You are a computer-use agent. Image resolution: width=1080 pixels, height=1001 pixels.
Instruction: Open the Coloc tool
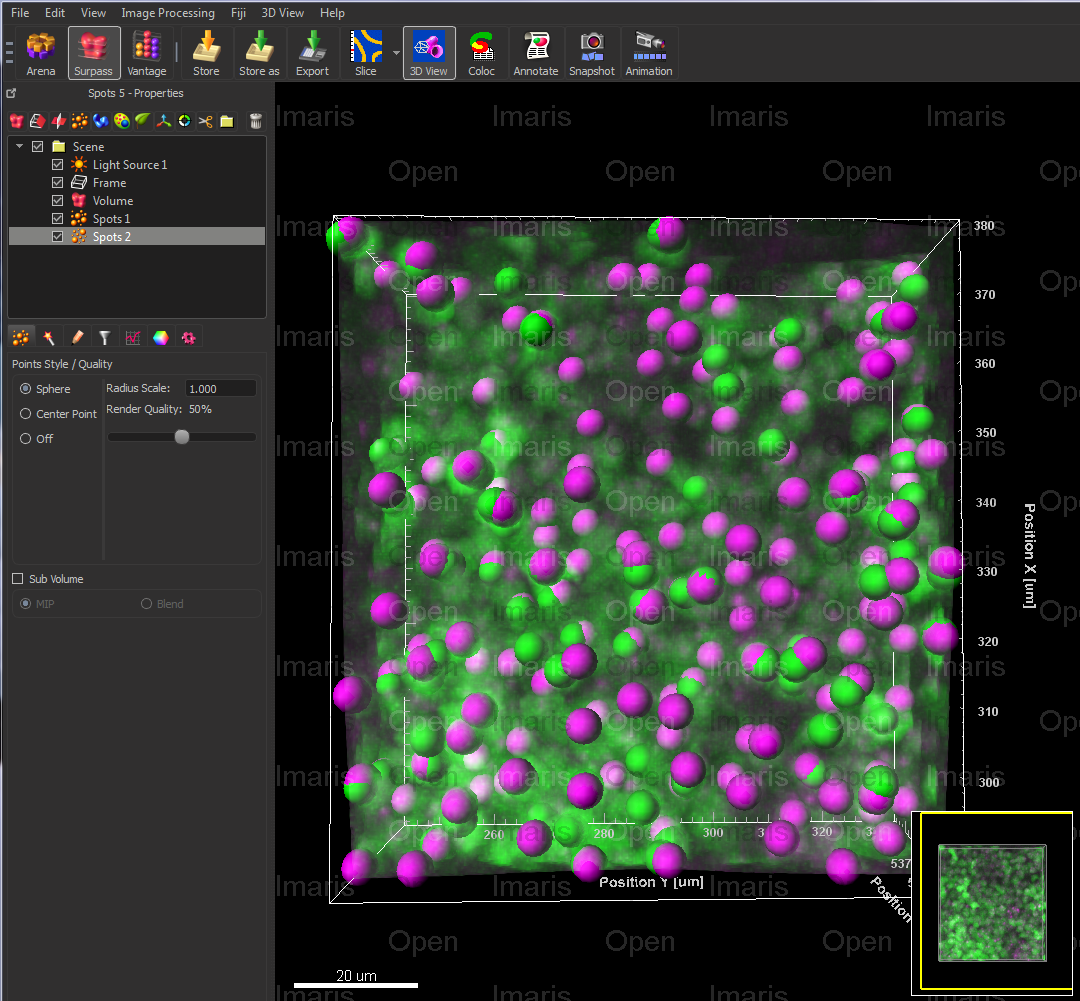[481, 54]
